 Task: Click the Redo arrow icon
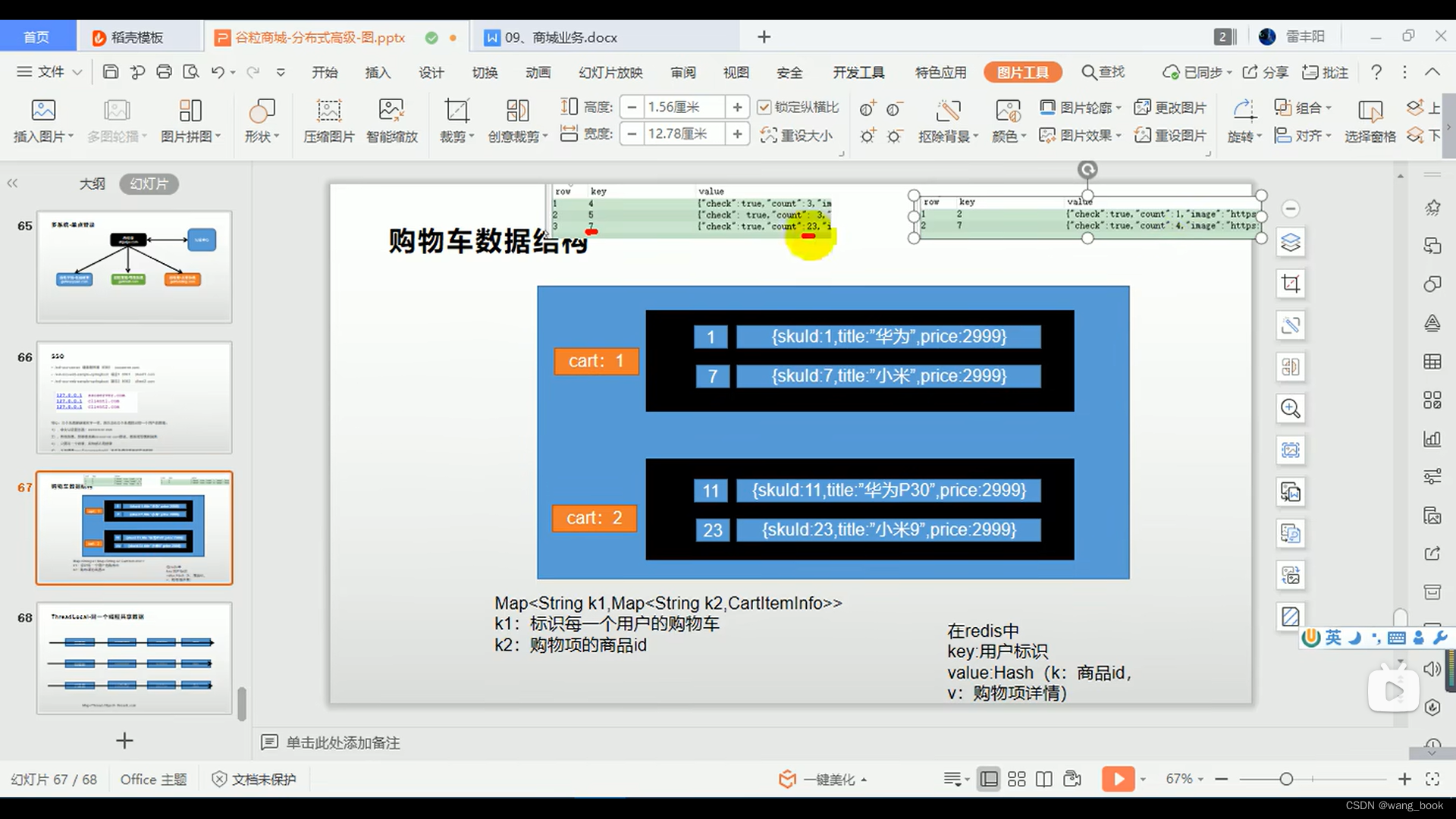253,72
